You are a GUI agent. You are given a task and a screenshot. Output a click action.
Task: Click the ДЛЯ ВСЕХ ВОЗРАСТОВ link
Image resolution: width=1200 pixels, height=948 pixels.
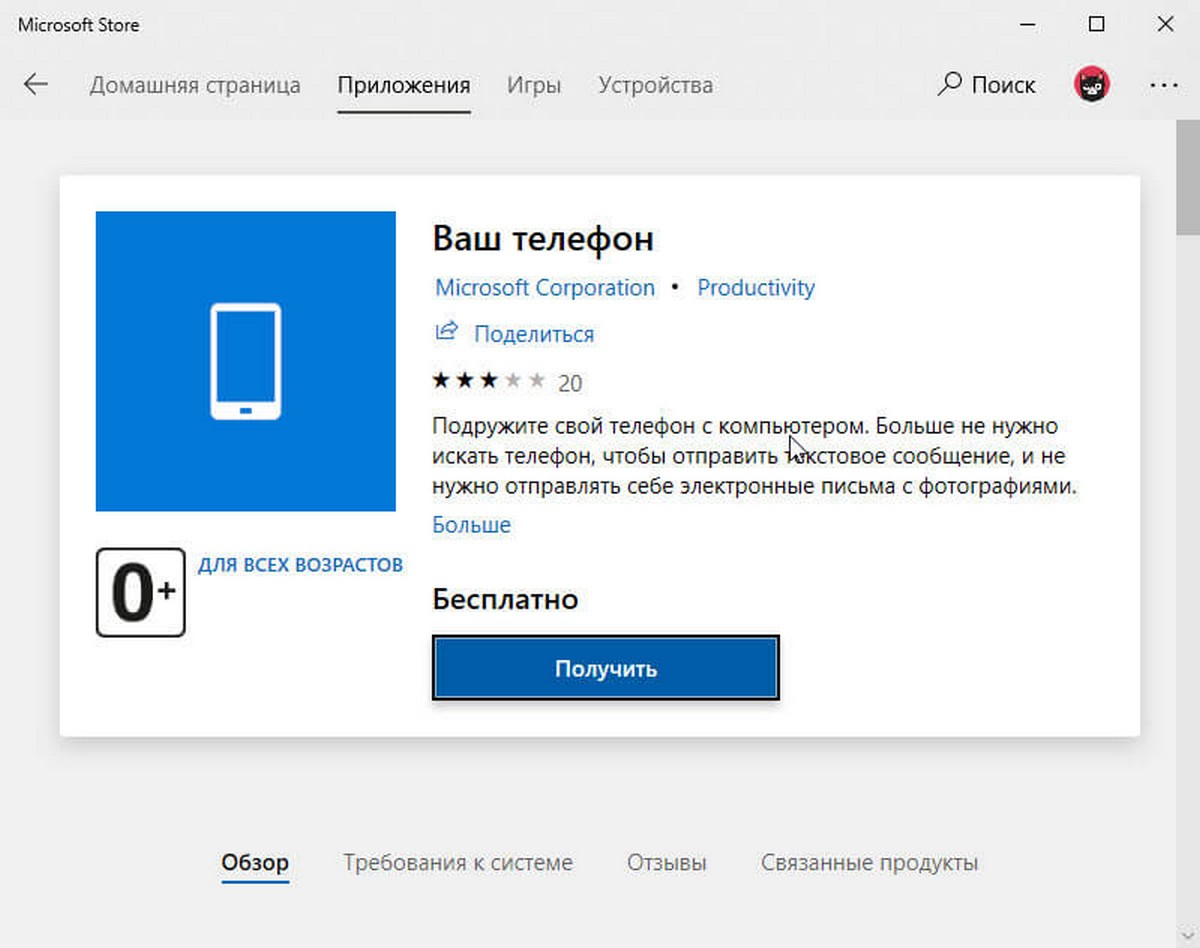point(300,565)
